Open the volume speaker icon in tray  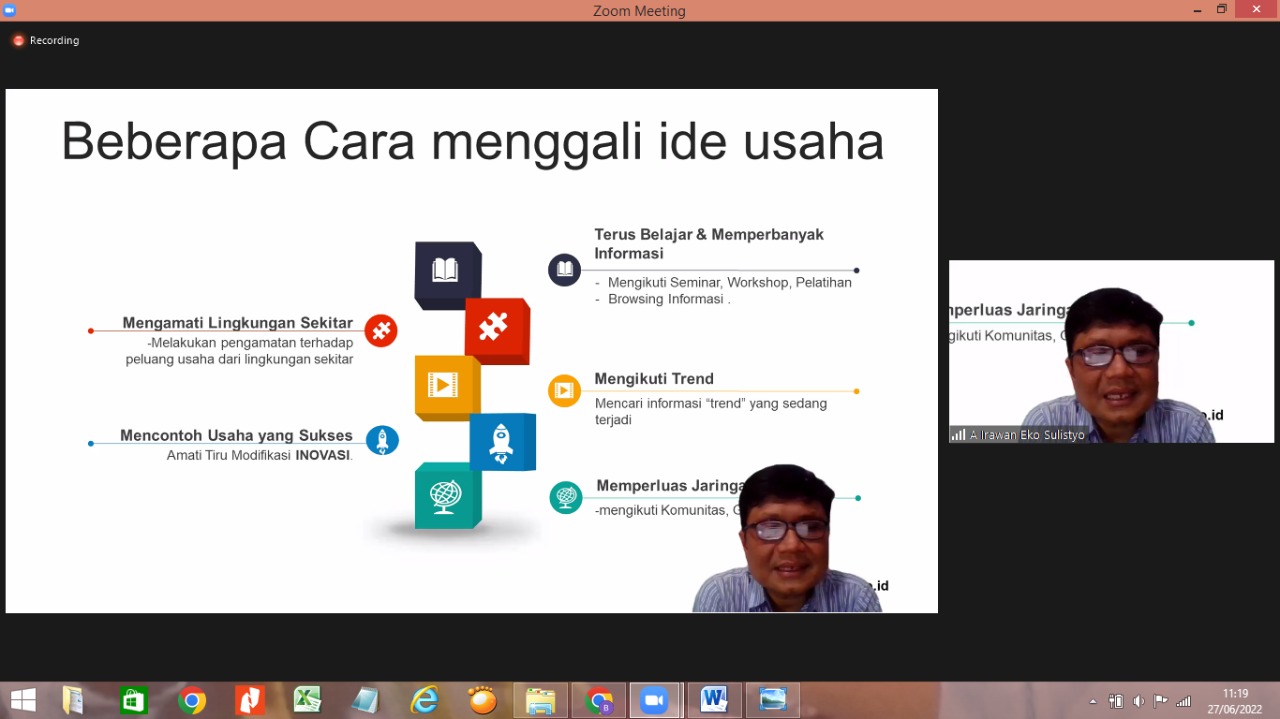click(1138, 701)
